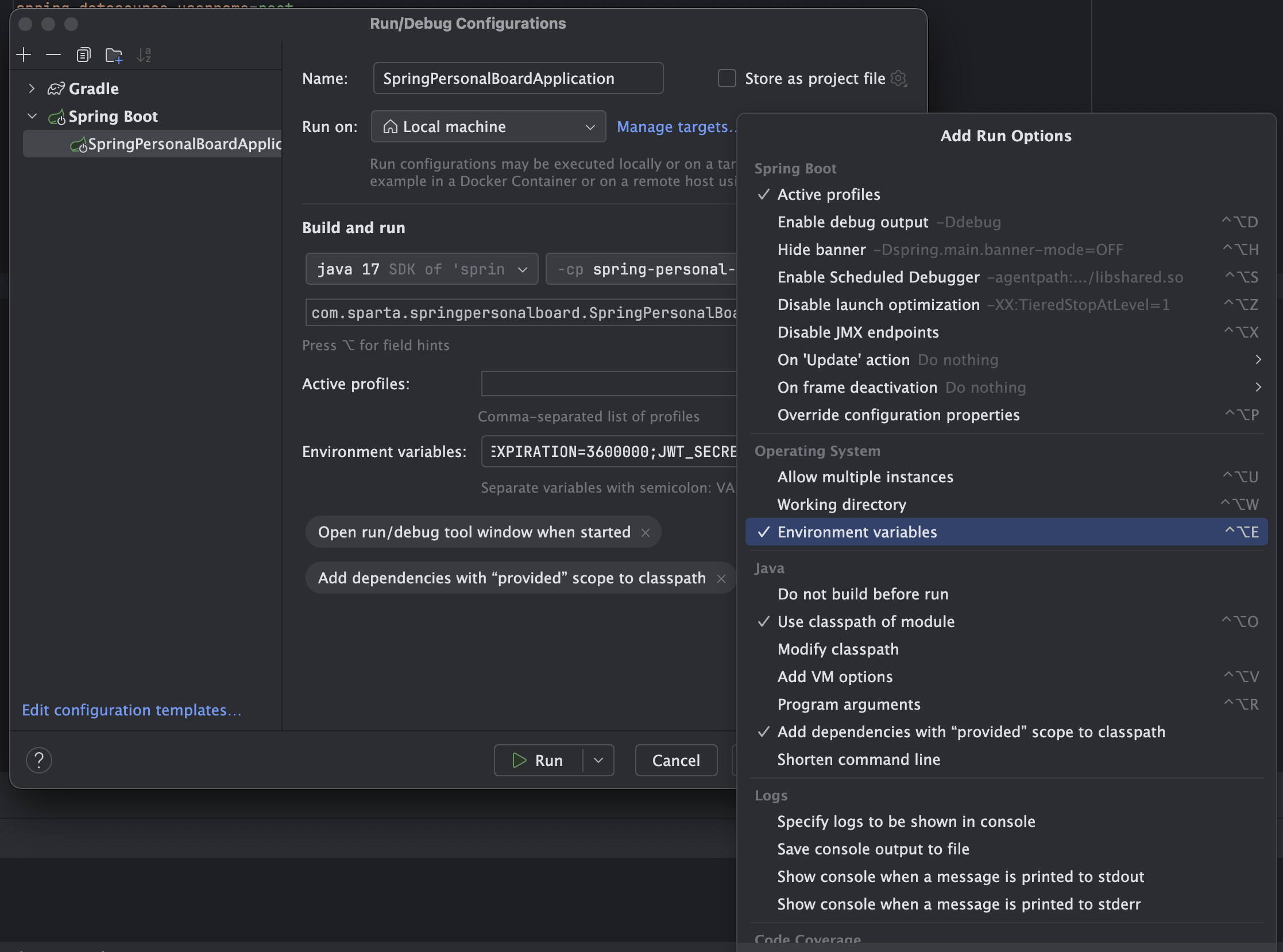Enable Store as project file checkbox
The image size is (1283, 952).
click(727, 78)
